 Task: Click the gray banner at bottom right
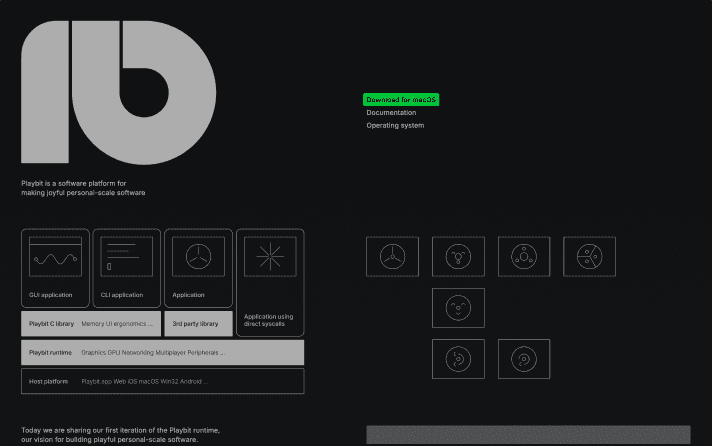click(x=528, y=435)
